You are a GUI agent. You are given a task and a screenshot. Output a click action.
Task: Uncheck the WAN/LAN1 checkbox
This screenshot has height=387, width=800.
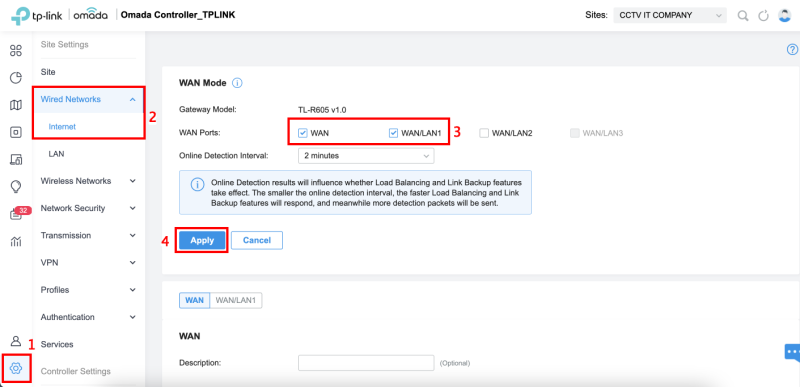coord(393,133)
